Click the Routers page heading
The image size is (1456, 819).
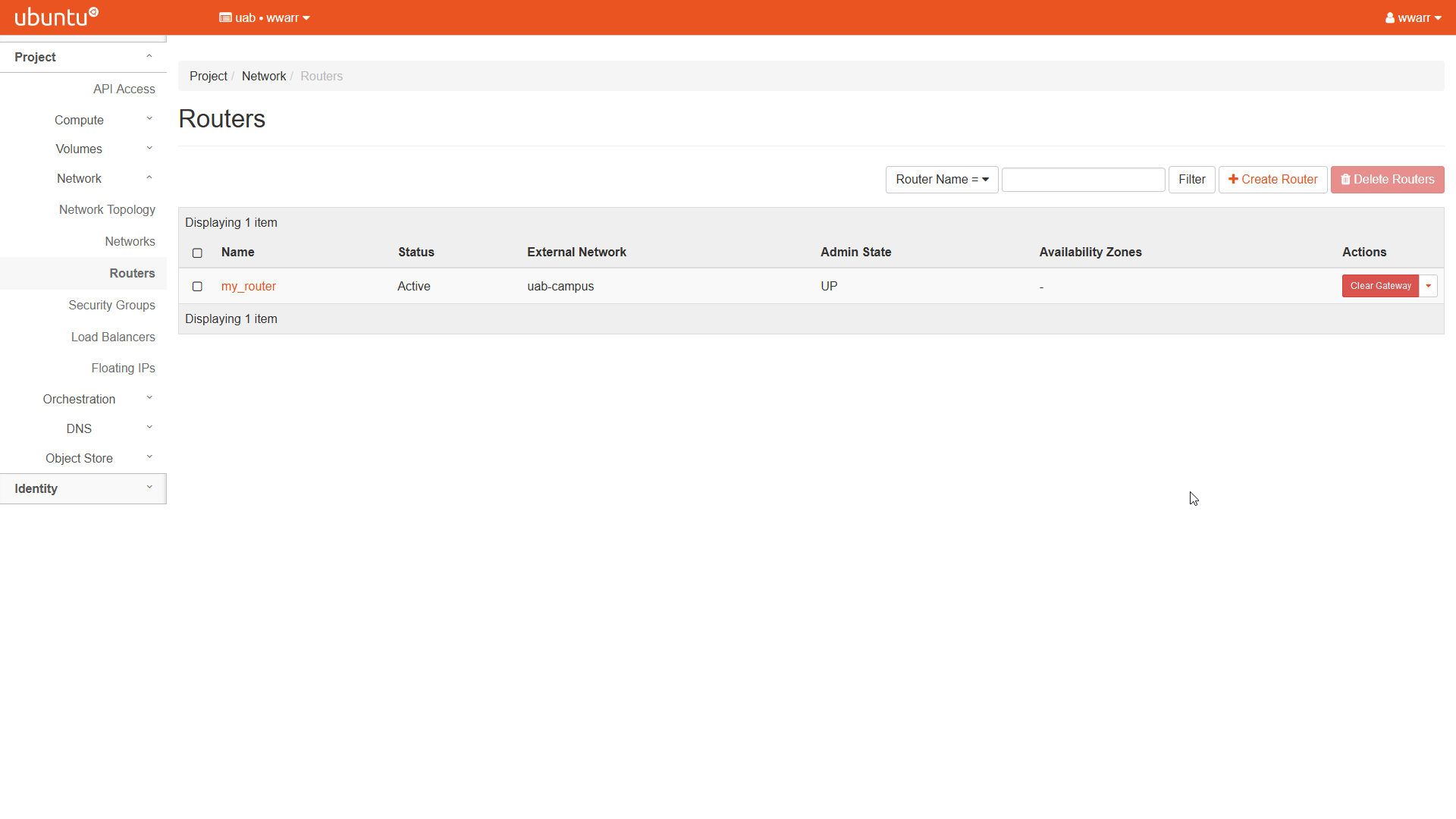pyautogui.click(x=221, y=119)
